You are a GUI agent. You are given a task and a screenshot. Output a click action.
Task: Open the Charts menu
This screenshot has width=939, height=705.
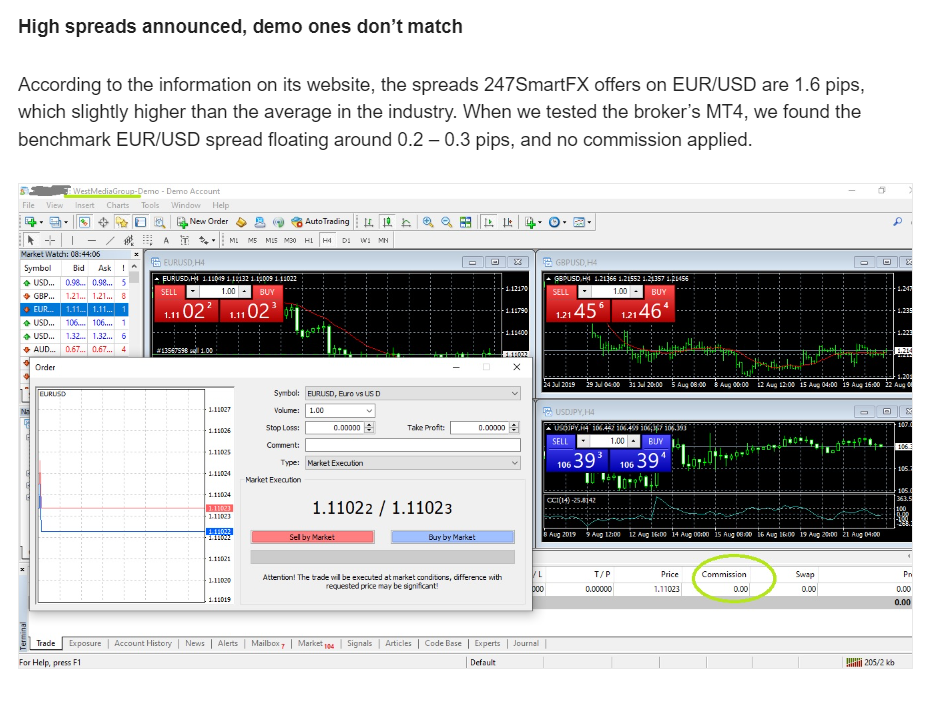click(x=118, y=205)
